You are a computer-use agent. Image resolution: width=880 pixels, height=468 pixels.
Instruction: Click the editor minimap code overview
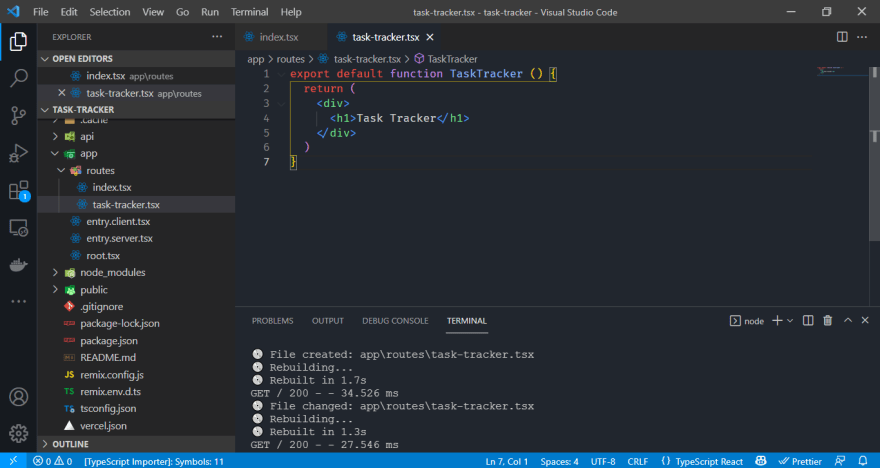coord(842,71)
